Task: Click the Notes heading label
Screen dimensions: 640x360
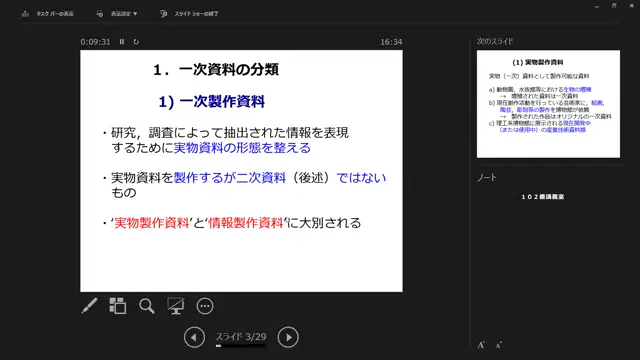Action: [x=487, y=177]
